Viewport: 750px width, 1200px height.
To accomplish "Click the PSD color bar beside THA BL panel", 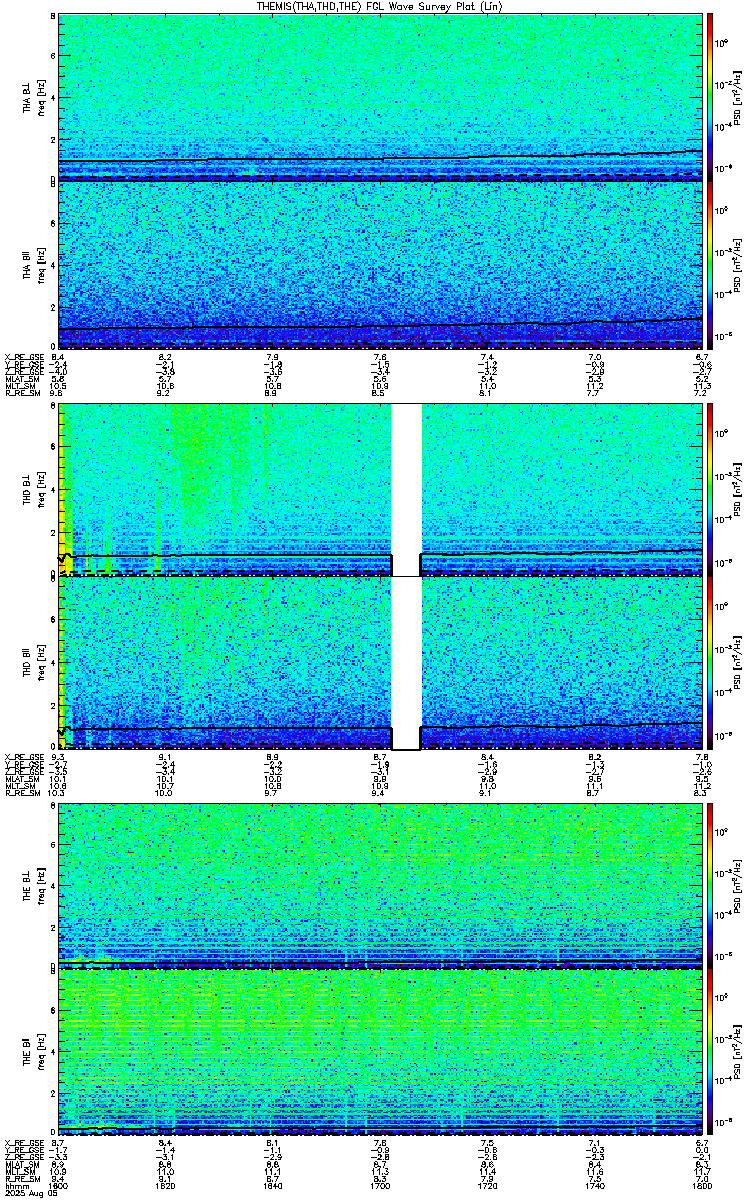I will point(710,97).
